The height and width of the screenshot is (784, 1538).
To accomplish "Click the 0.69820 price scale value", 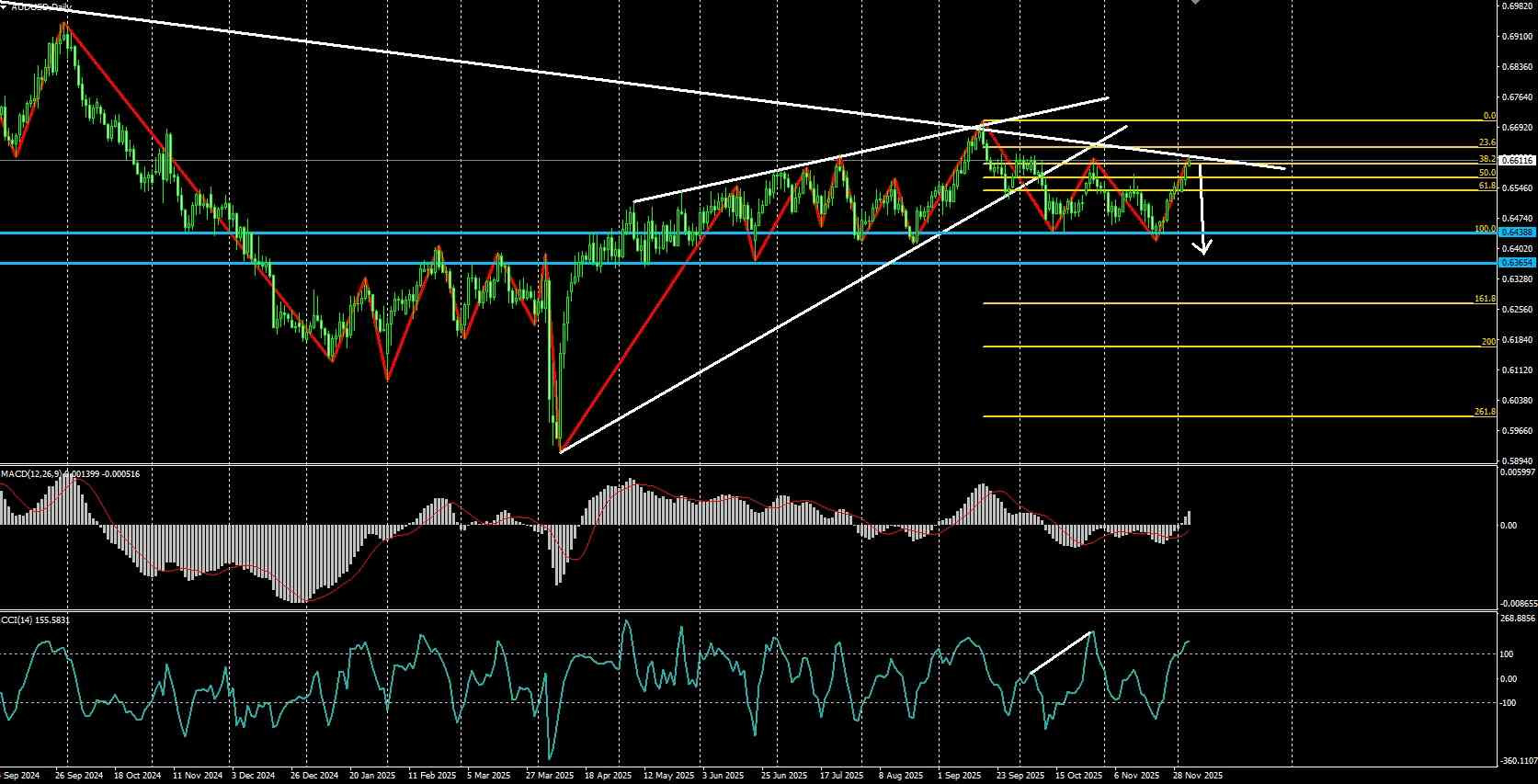I will point(1517,6).
